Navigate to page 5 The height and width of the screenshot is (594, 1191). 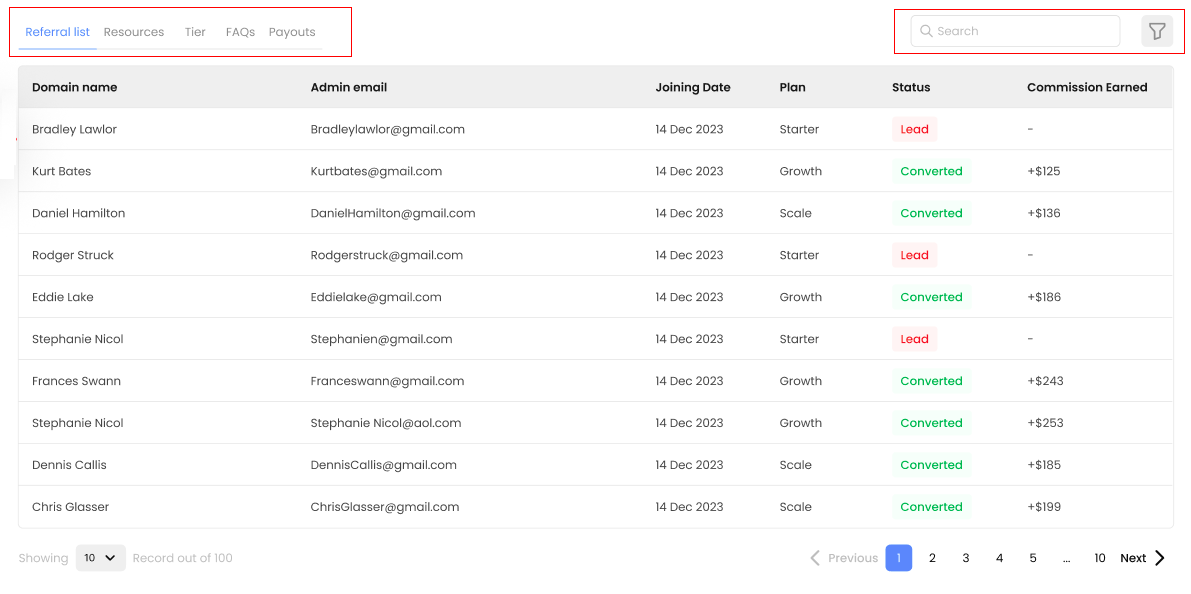[x=1033, y=558]
